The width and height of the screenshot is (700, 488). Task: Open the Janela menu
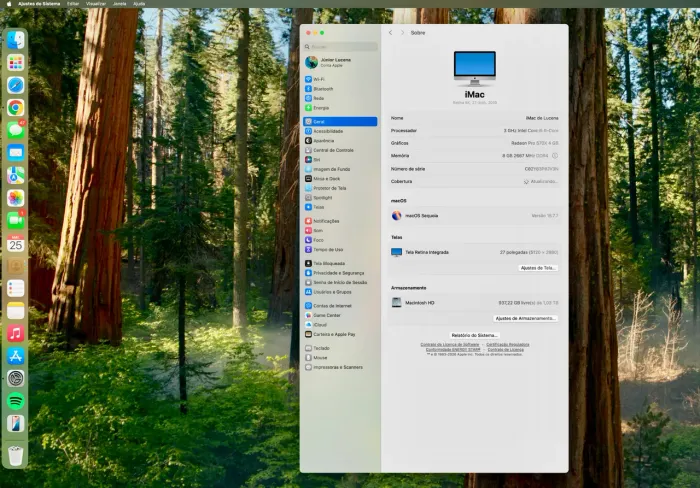120,4
